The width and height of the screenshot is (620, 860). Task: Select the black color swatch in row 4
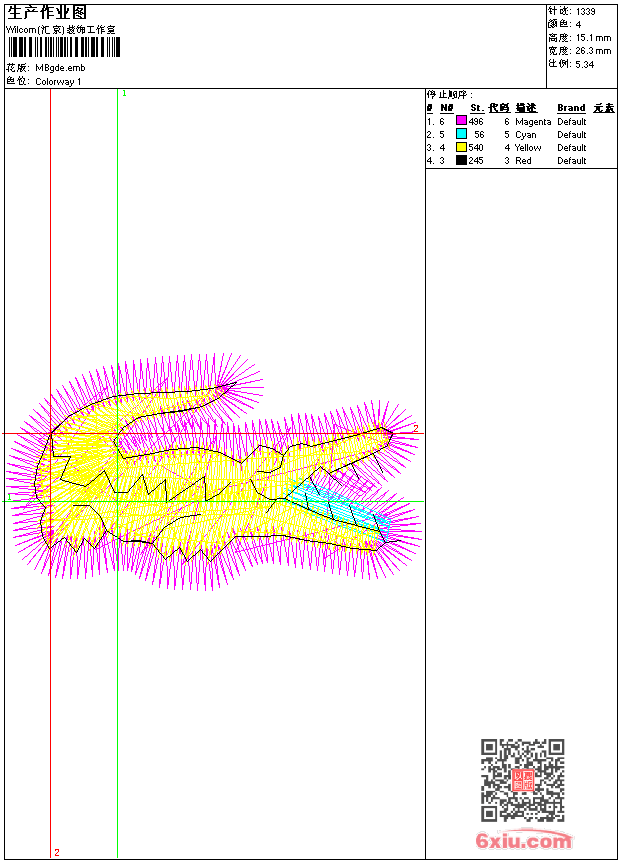coord(461,160)
